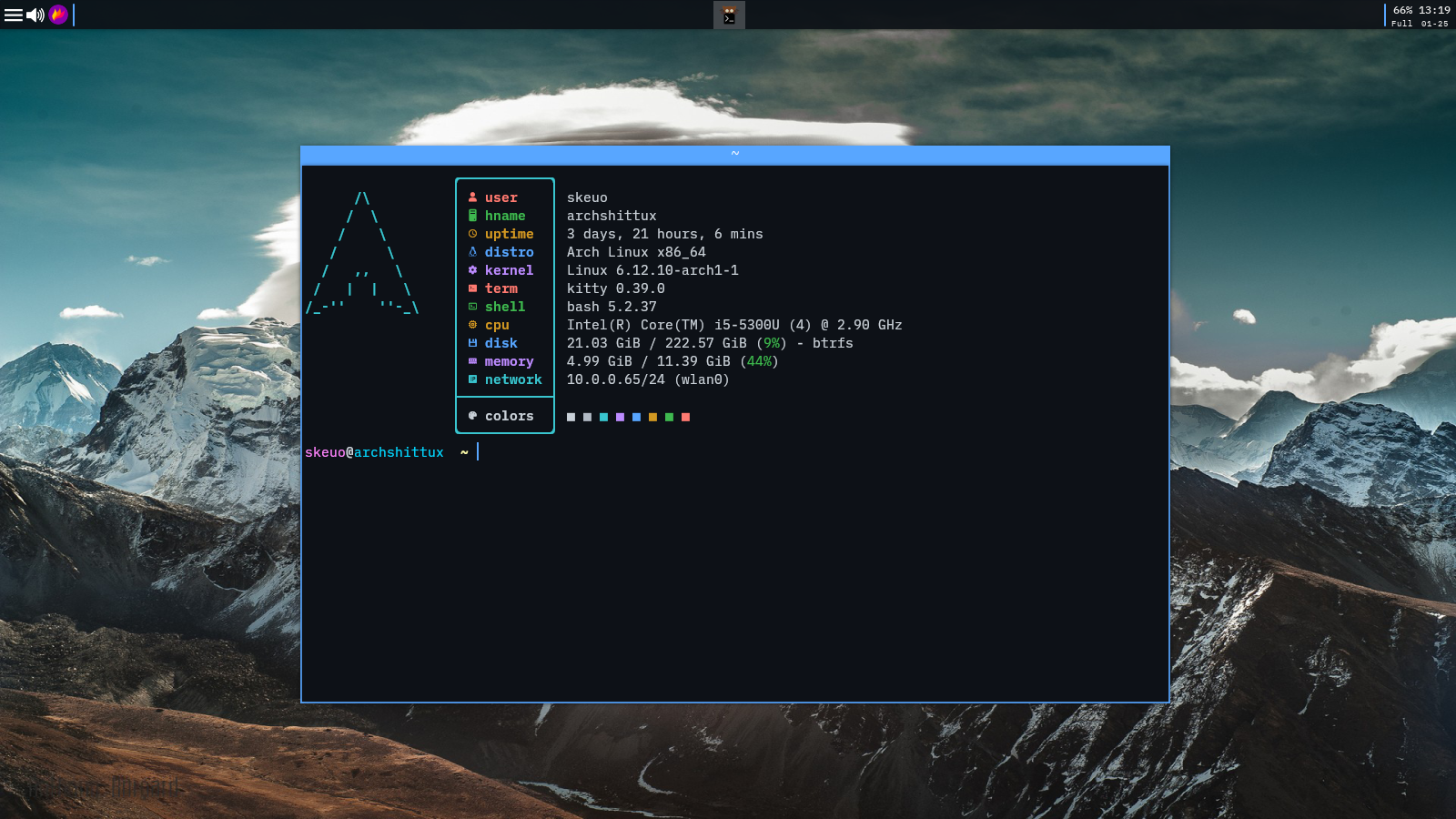Click the 'disk' label

[500, 343]
